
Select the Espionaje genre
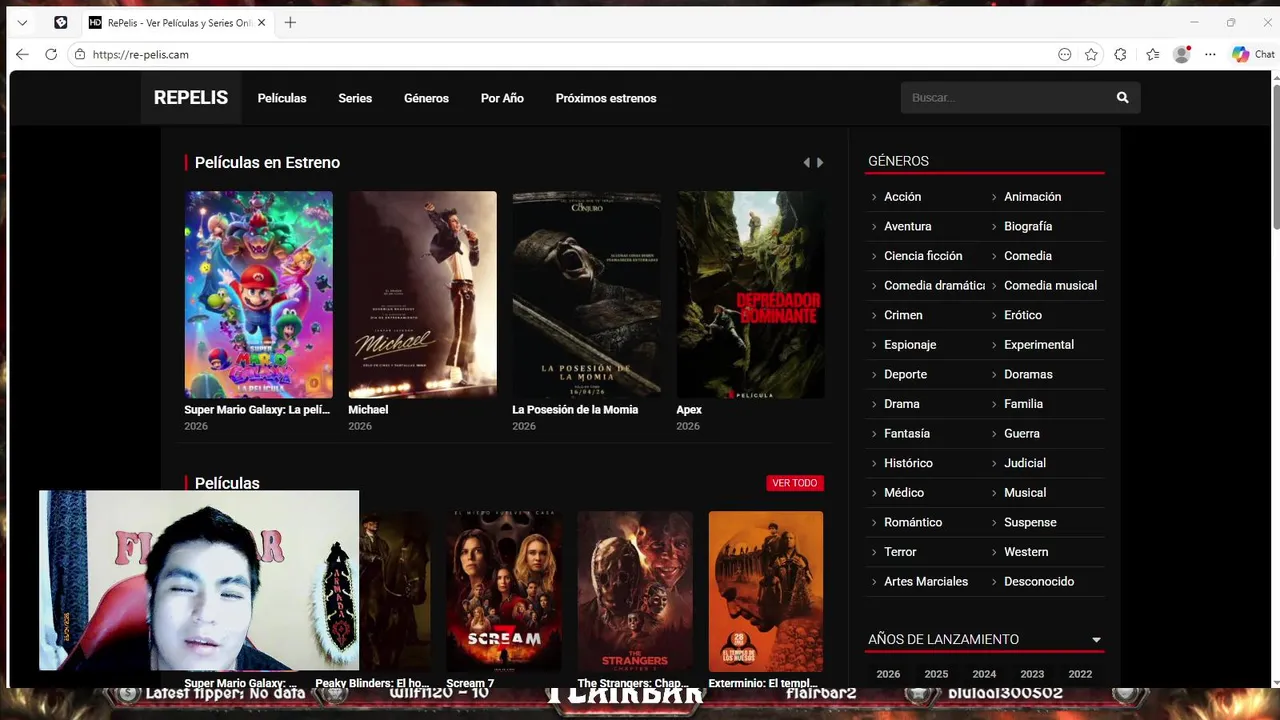coord(910,345)
